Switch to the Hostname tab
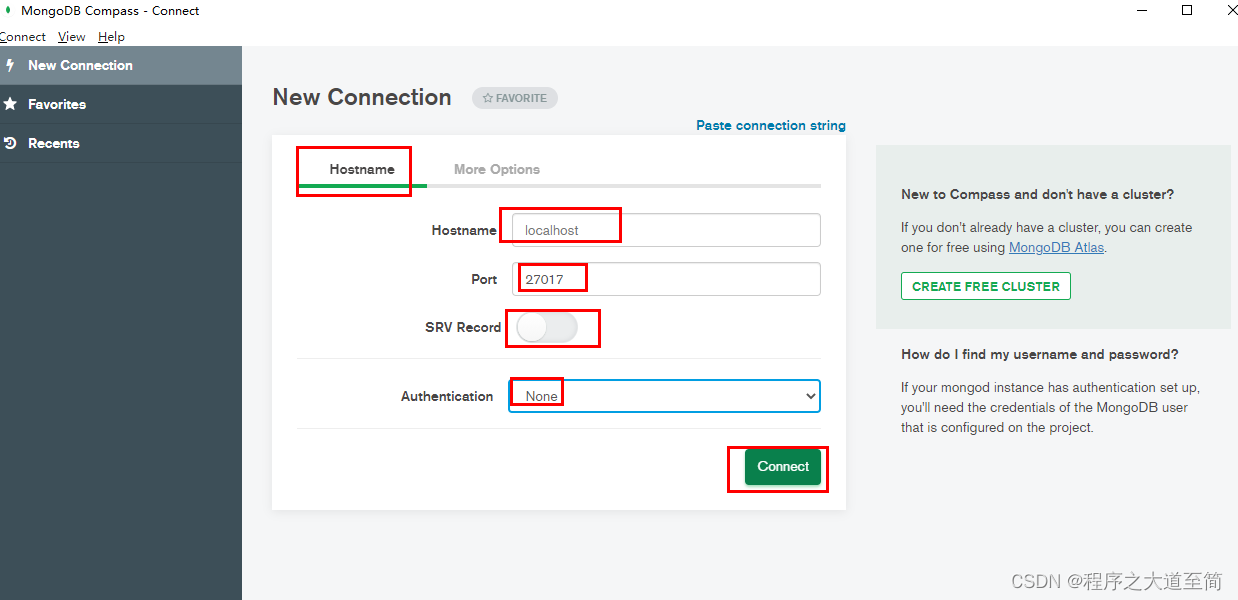 (x=362, y=169)
